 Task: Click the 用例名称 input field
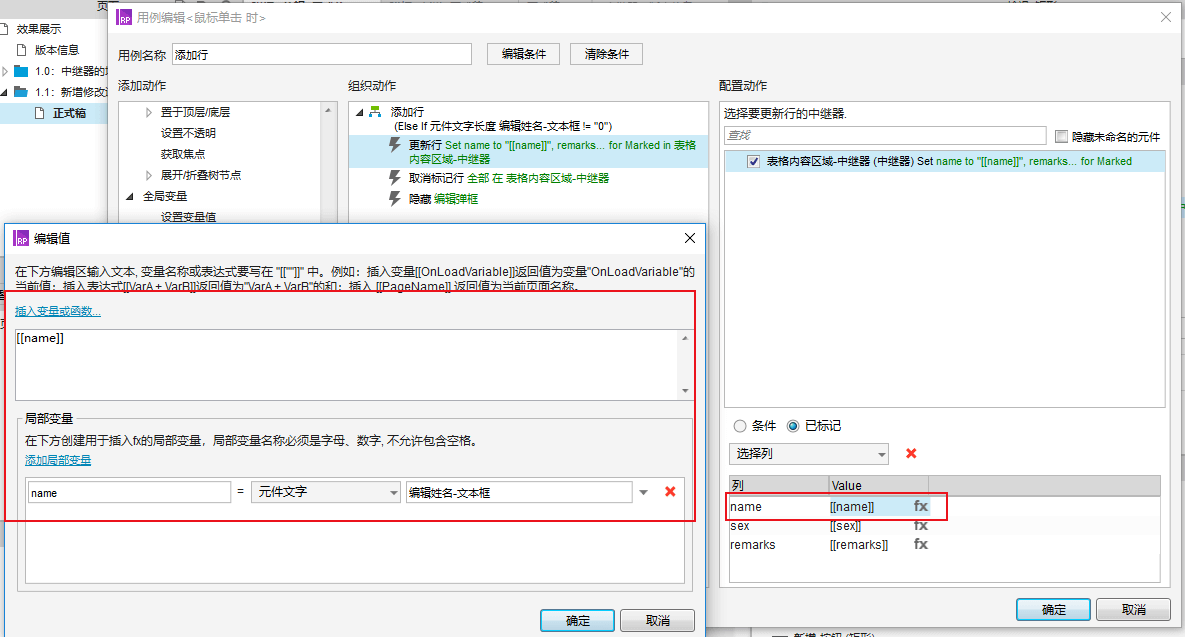(x=322, y=54)
